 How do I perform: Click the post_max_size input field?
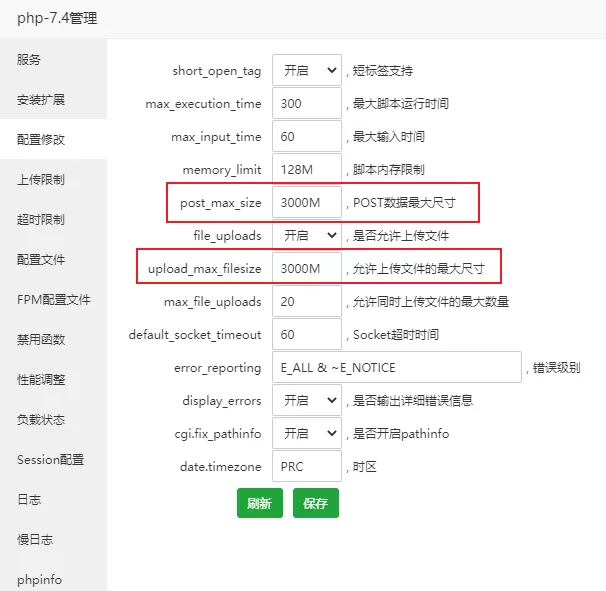tap(307, 202)
